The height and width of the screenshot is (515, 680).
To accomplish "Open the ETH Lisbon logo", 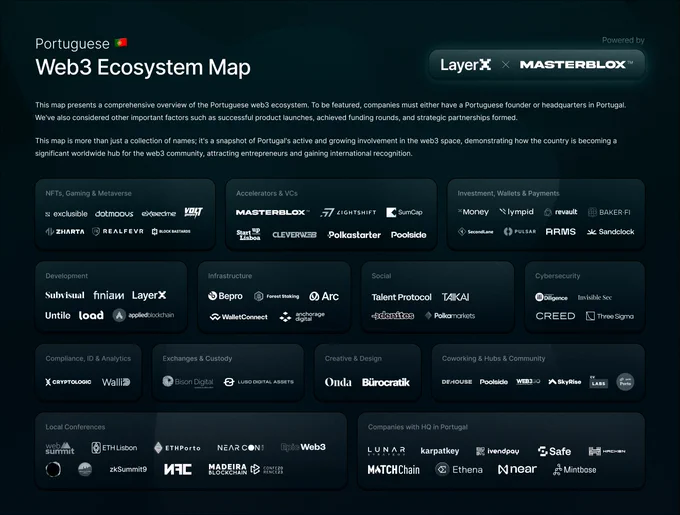I will tap(114, 448).
